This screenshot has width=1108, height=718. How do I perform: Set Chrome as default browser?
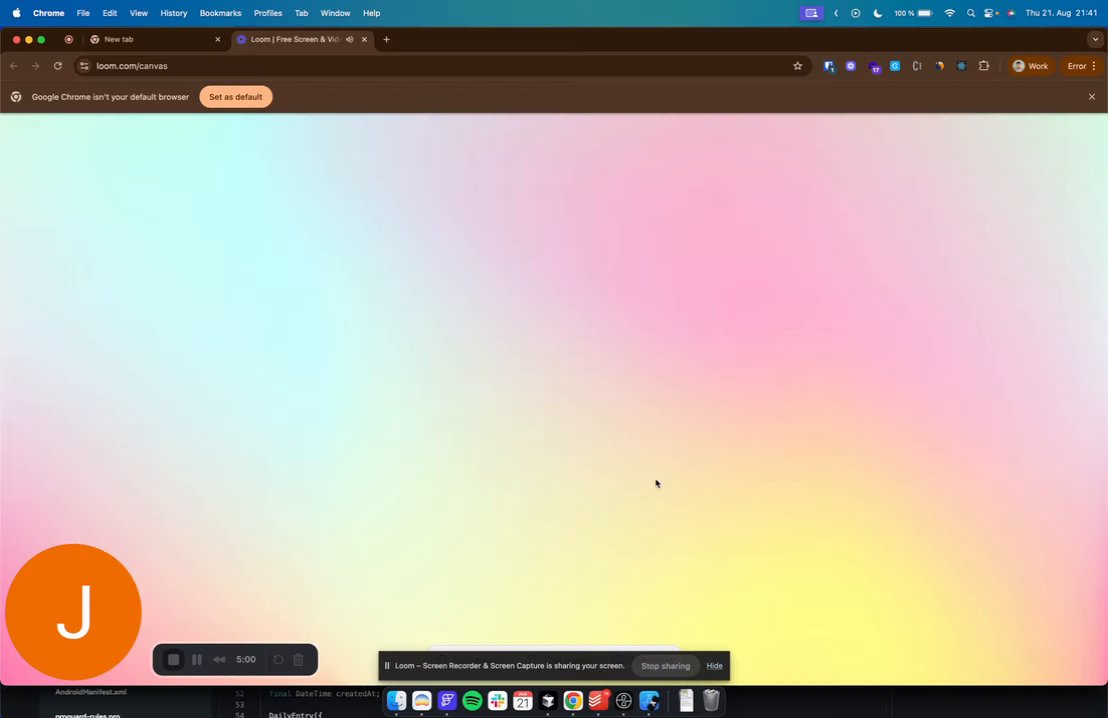pos(235,97)
